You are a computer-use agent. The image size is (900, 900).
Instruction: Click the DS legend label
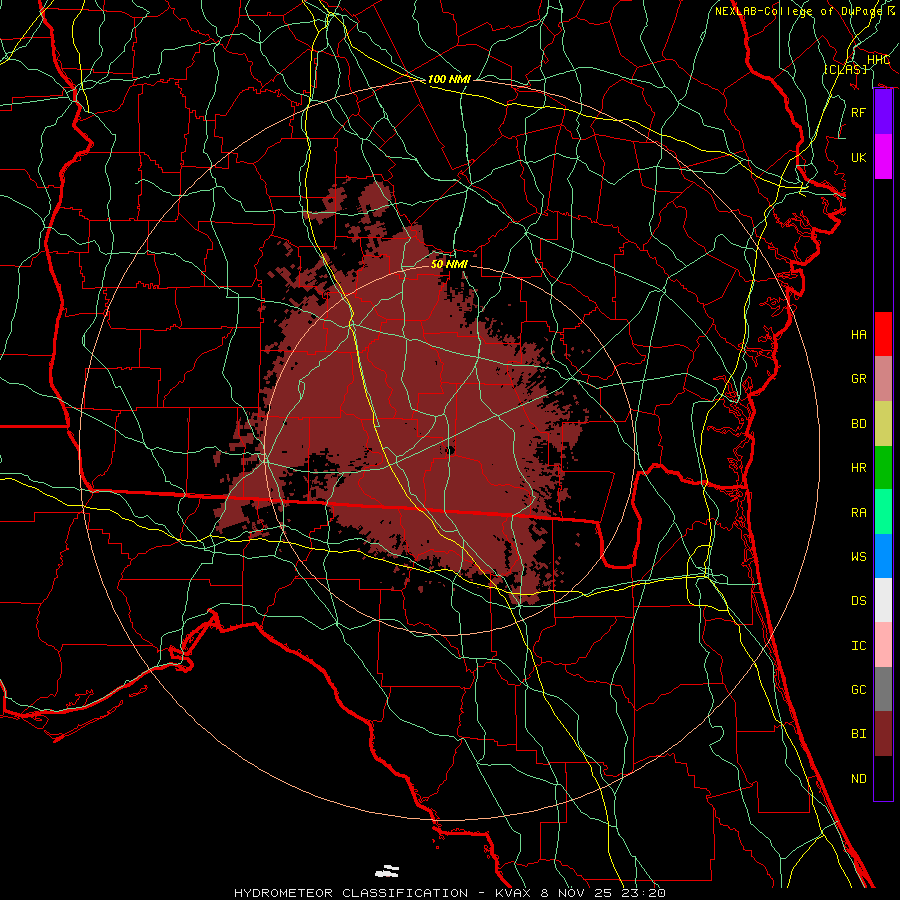coord(859,601)
